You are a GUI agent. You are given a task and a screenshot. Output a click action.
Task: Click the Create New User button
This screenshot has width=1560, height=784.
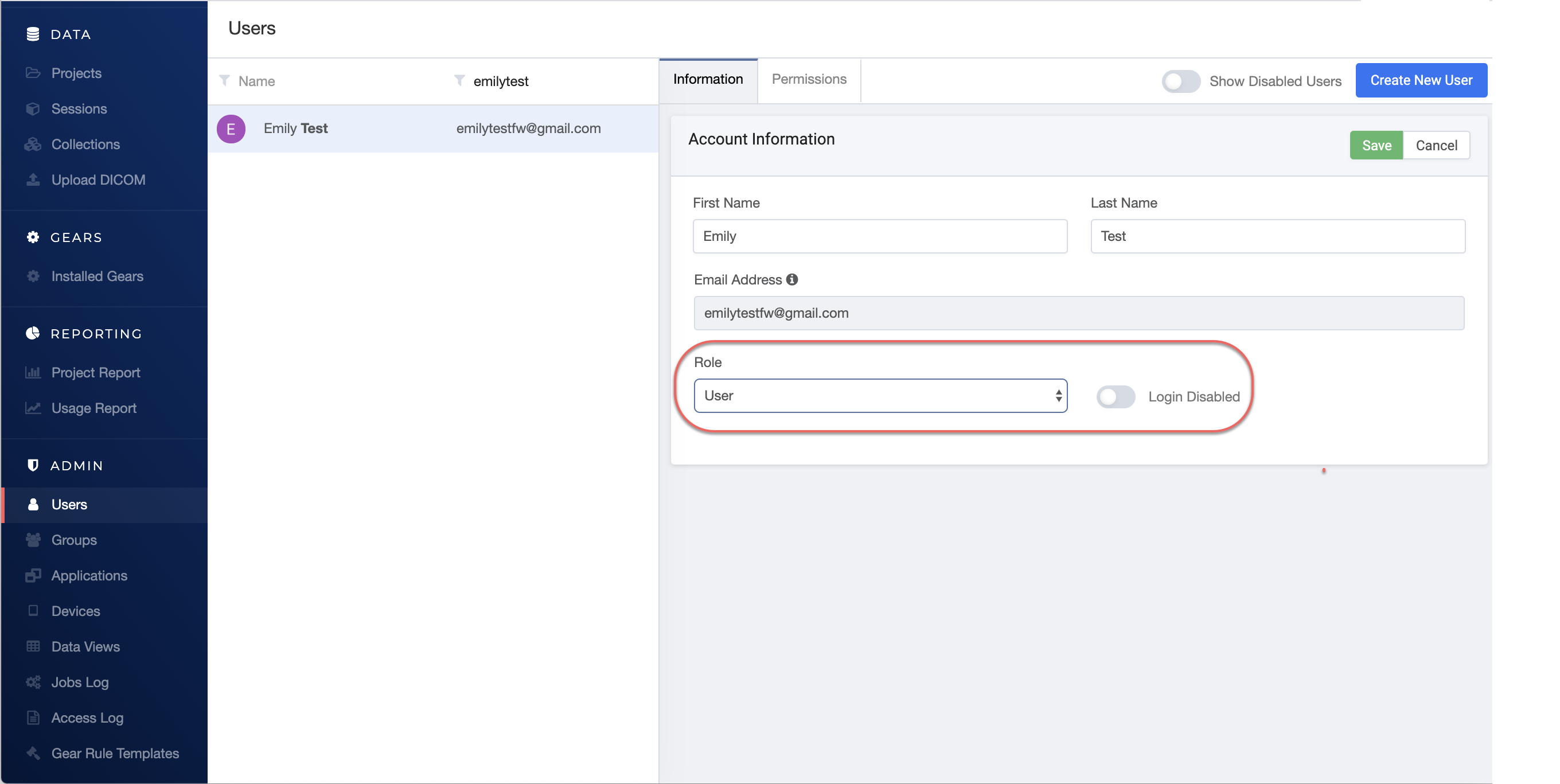click(x=1421, y=80)
